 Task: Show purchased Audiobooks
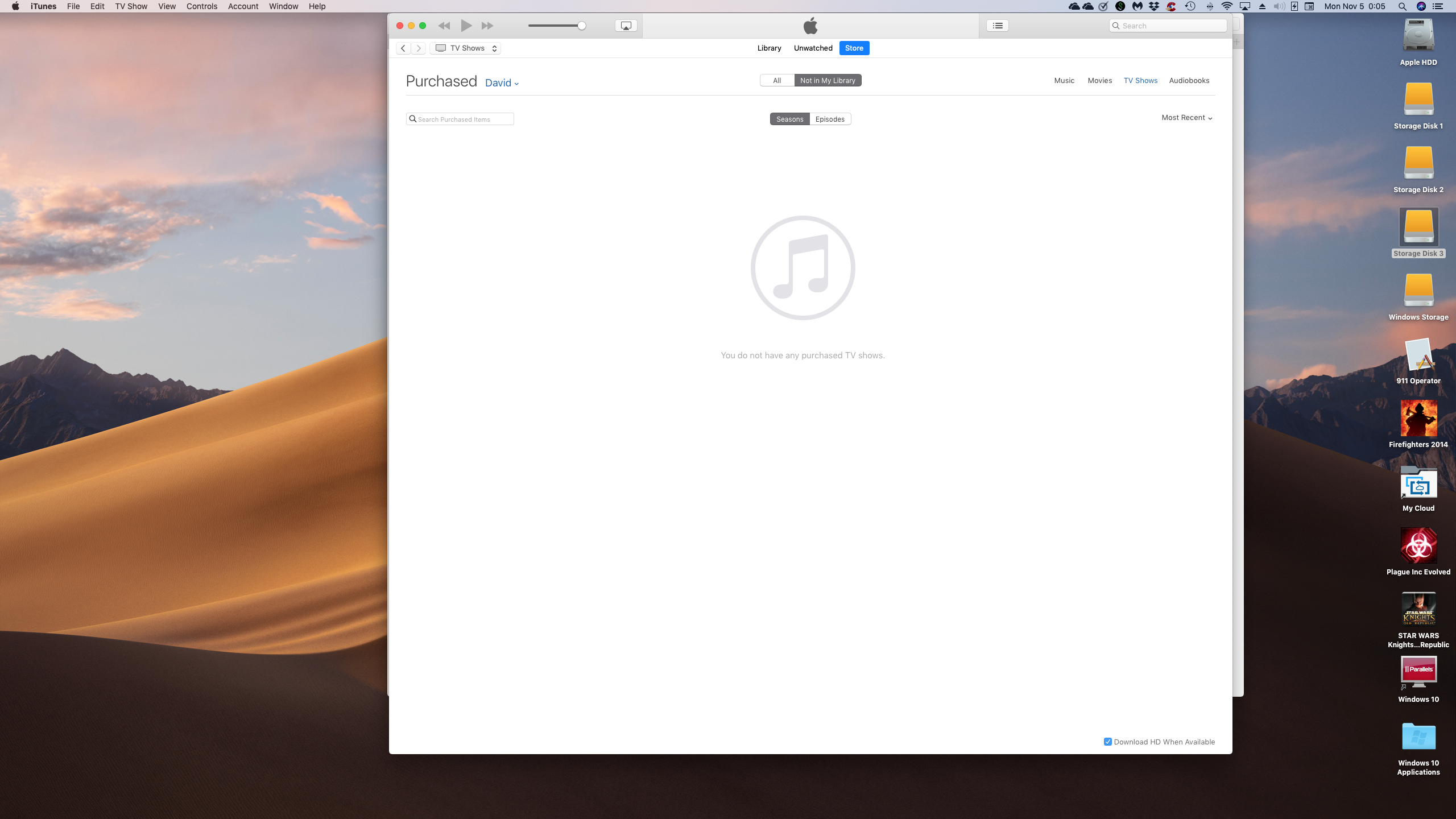coord(1189,81)
